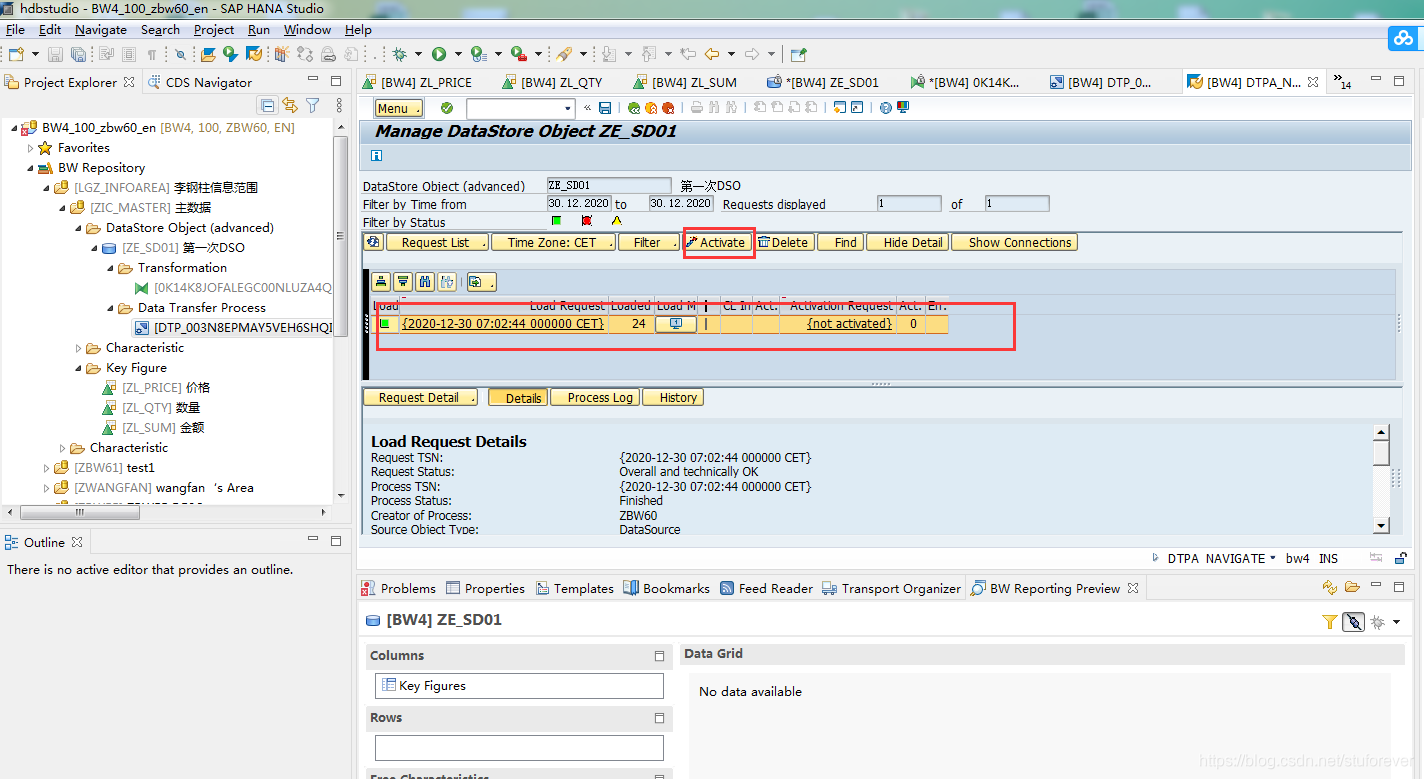Click the Back navigation arrow in main toolbar

(712, 54)
